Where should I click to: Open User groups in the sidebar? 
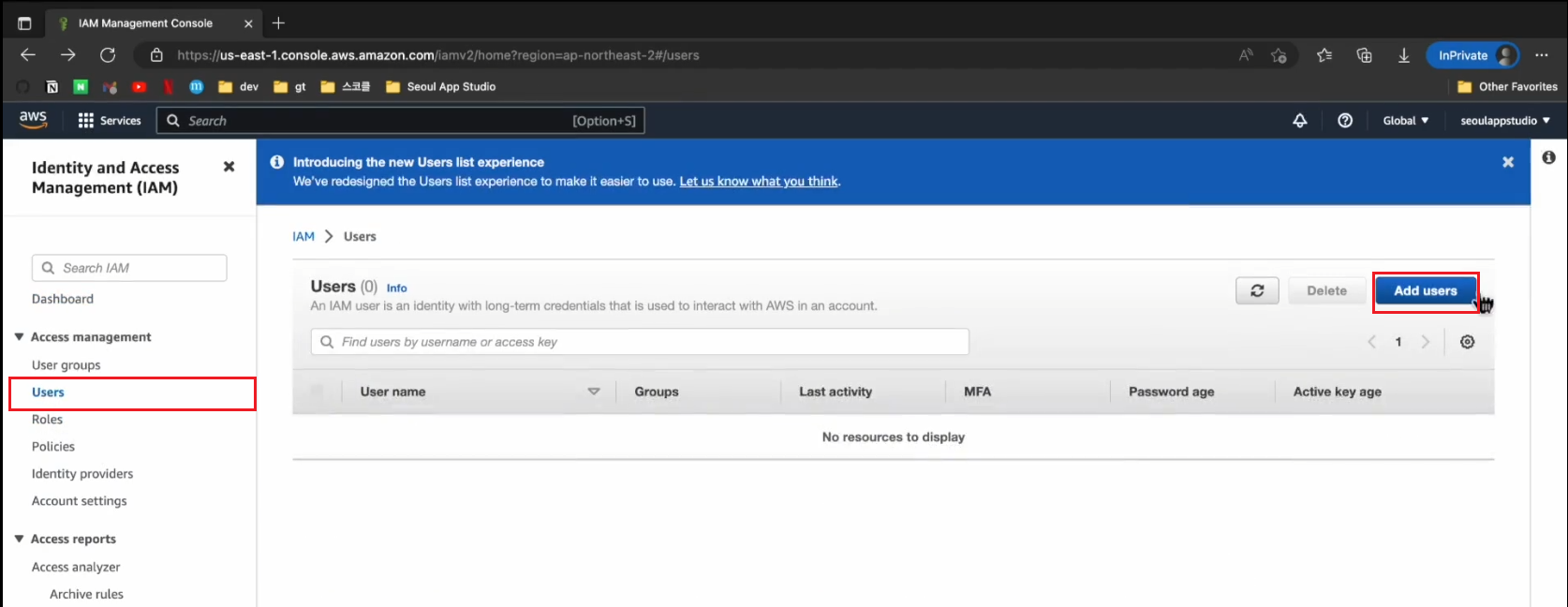point(66,365)
